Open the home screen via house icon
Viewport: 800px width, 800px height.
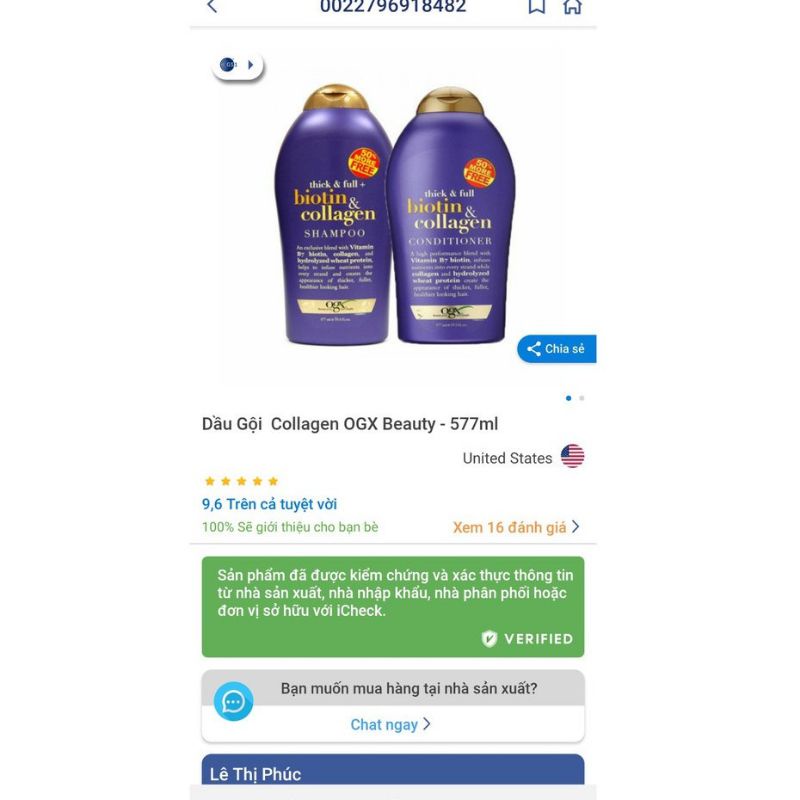coord(572,6)
